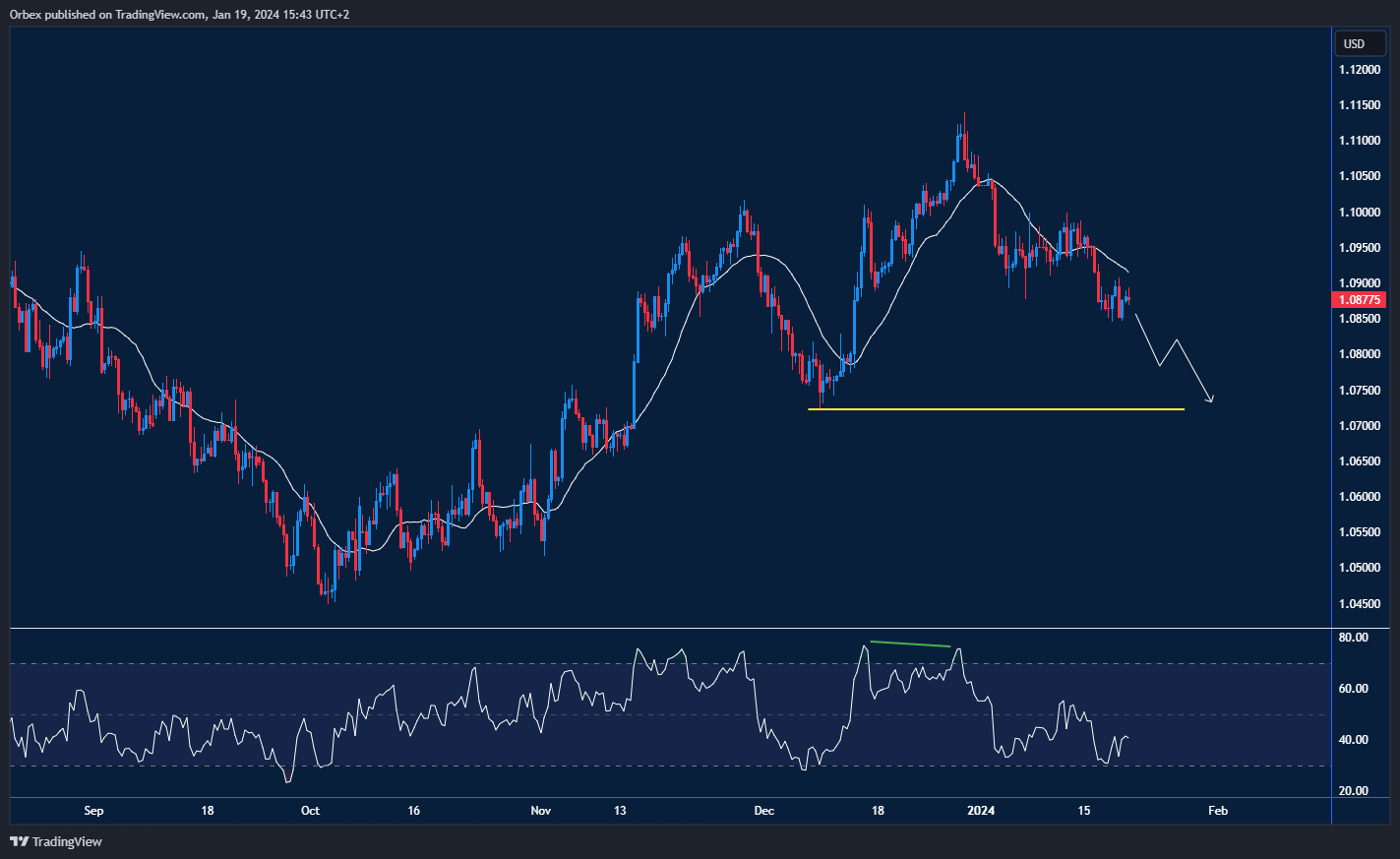This screenshot has height=859, width=1400.
Task: Click the 1.04500 price scale label
Action: tap(1358, 604)
